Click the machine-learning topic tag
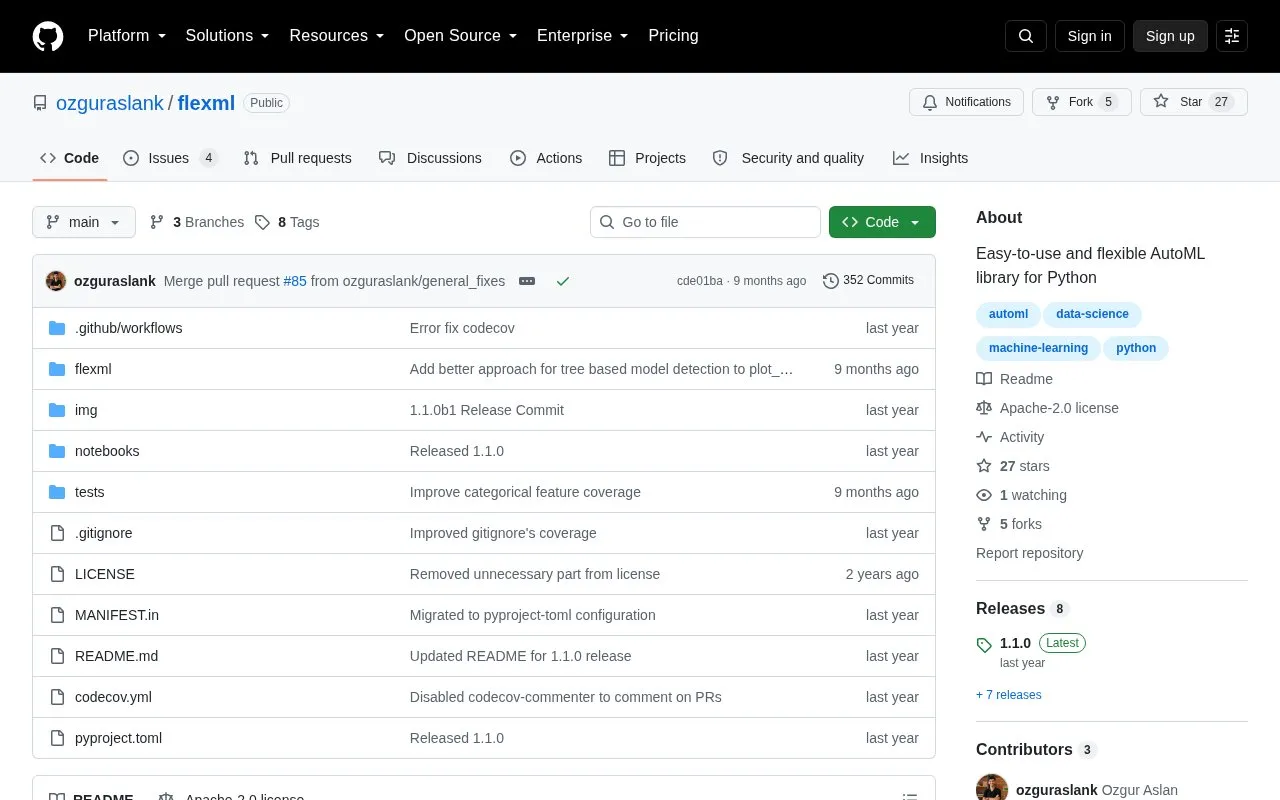This screenshot has height=800, width=1280. pyautogui.click(x=1038, y=348)
